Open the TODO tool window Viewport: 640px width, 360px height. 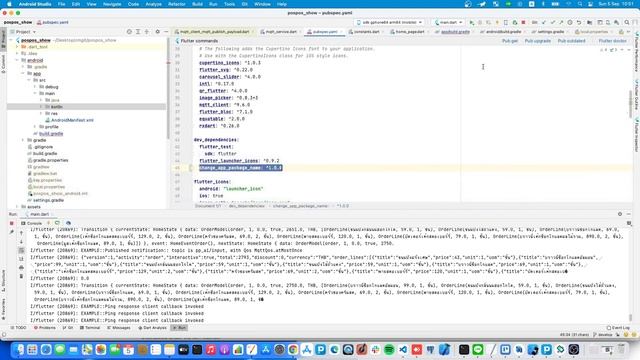click(x=18, y=328)
